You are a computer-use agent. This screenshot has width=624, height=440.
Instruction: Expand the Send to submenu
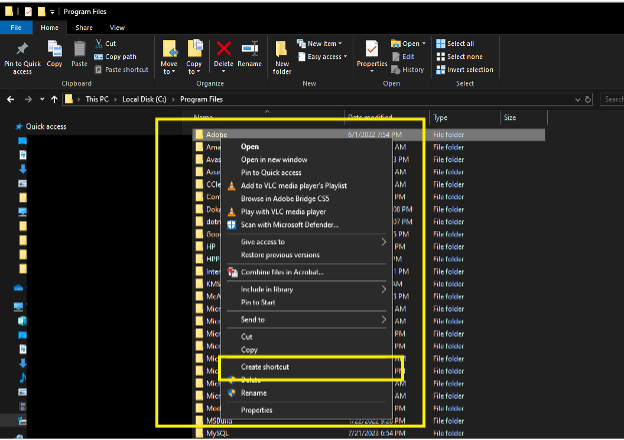306,319
